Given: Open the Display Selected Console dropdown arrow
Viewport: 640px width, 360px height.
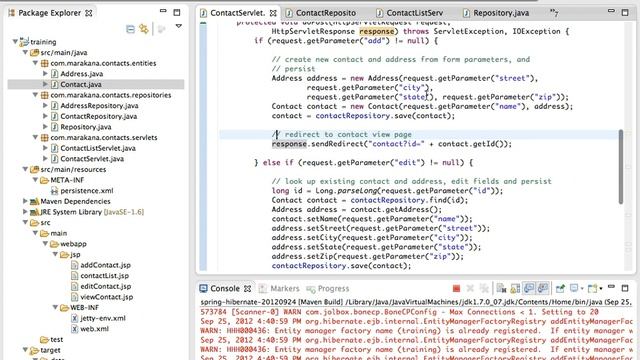Looking at the screenshot, I should (x=582, y=289).
